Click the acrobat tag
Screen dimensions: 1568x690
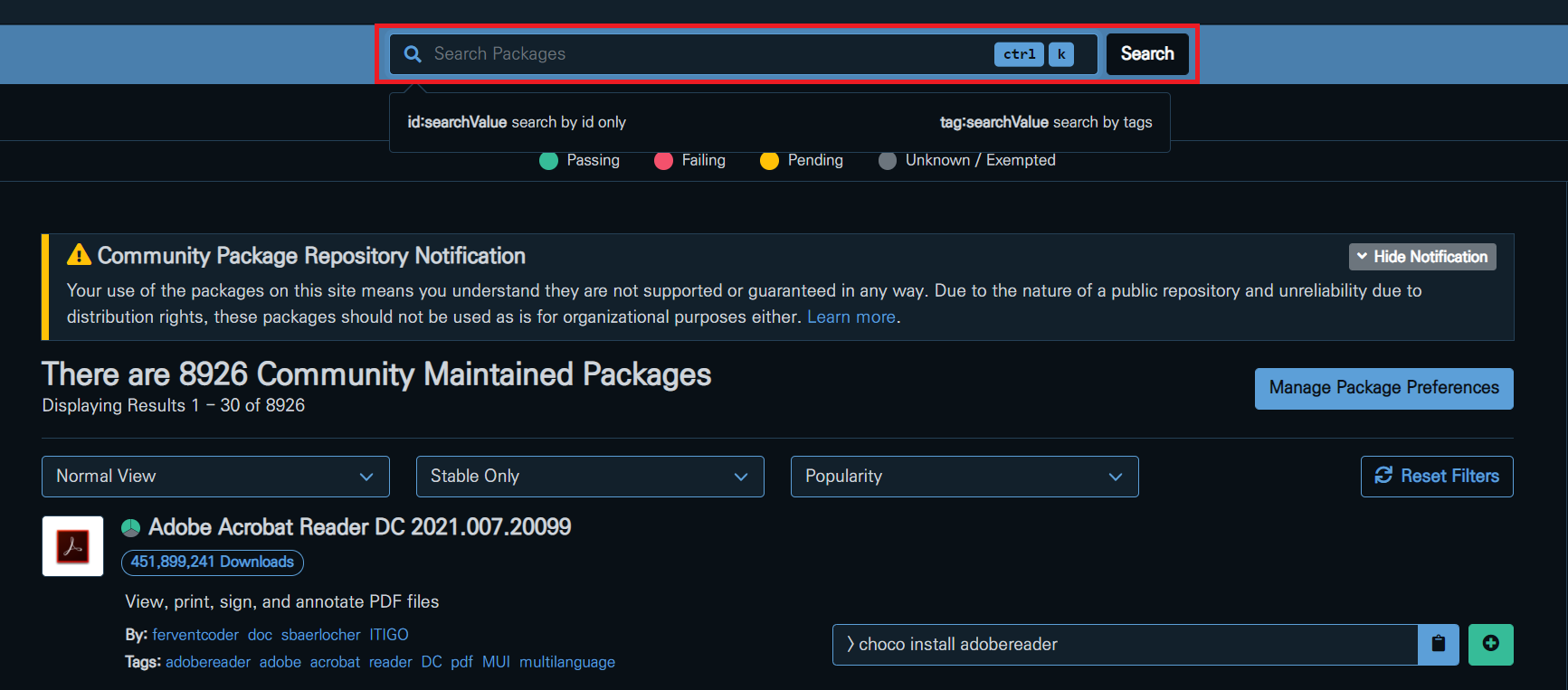click(x=335, y=662)
